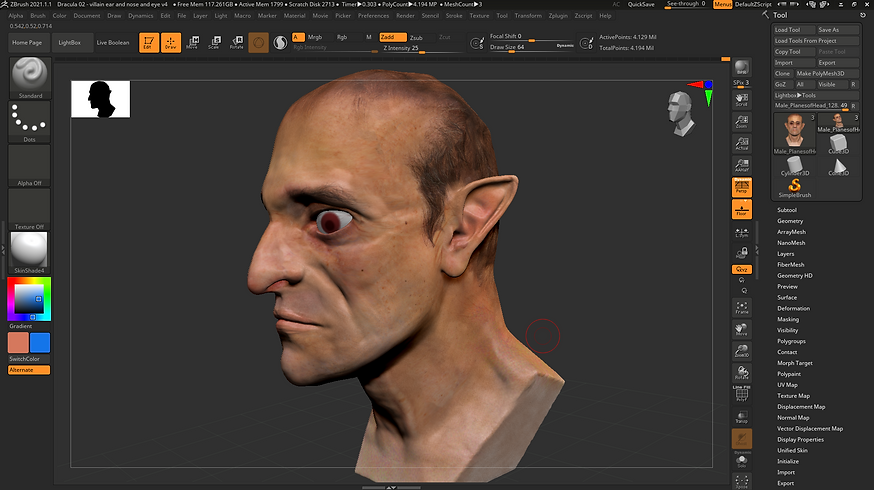The width and height of the screenshot is (874, 490).
Task: Click the BPR render button
Action: click(x=741, y=67)
